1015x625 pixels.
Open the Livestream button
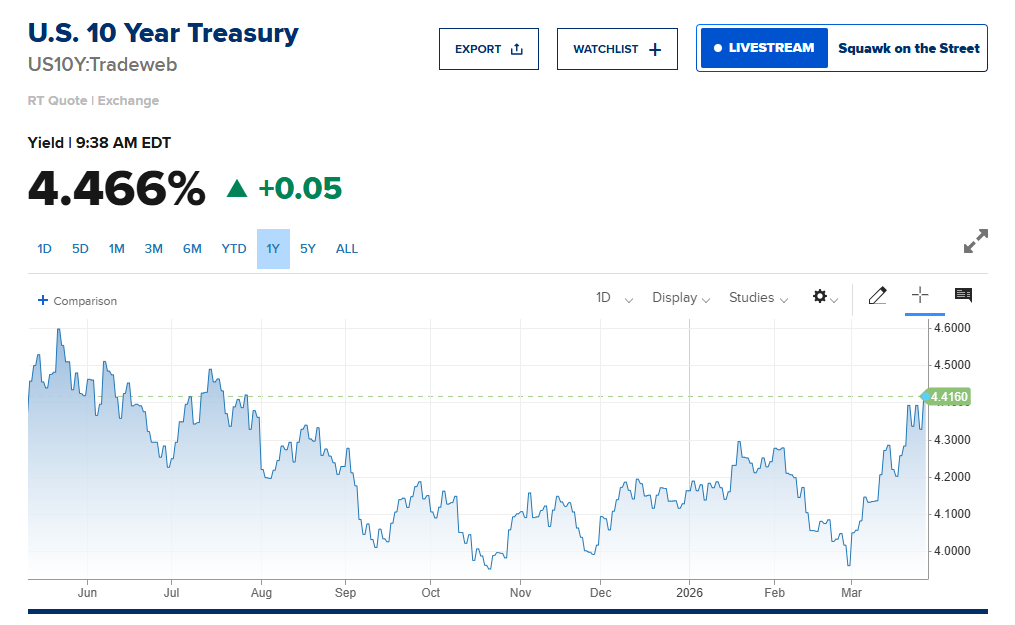coord(764,48)
